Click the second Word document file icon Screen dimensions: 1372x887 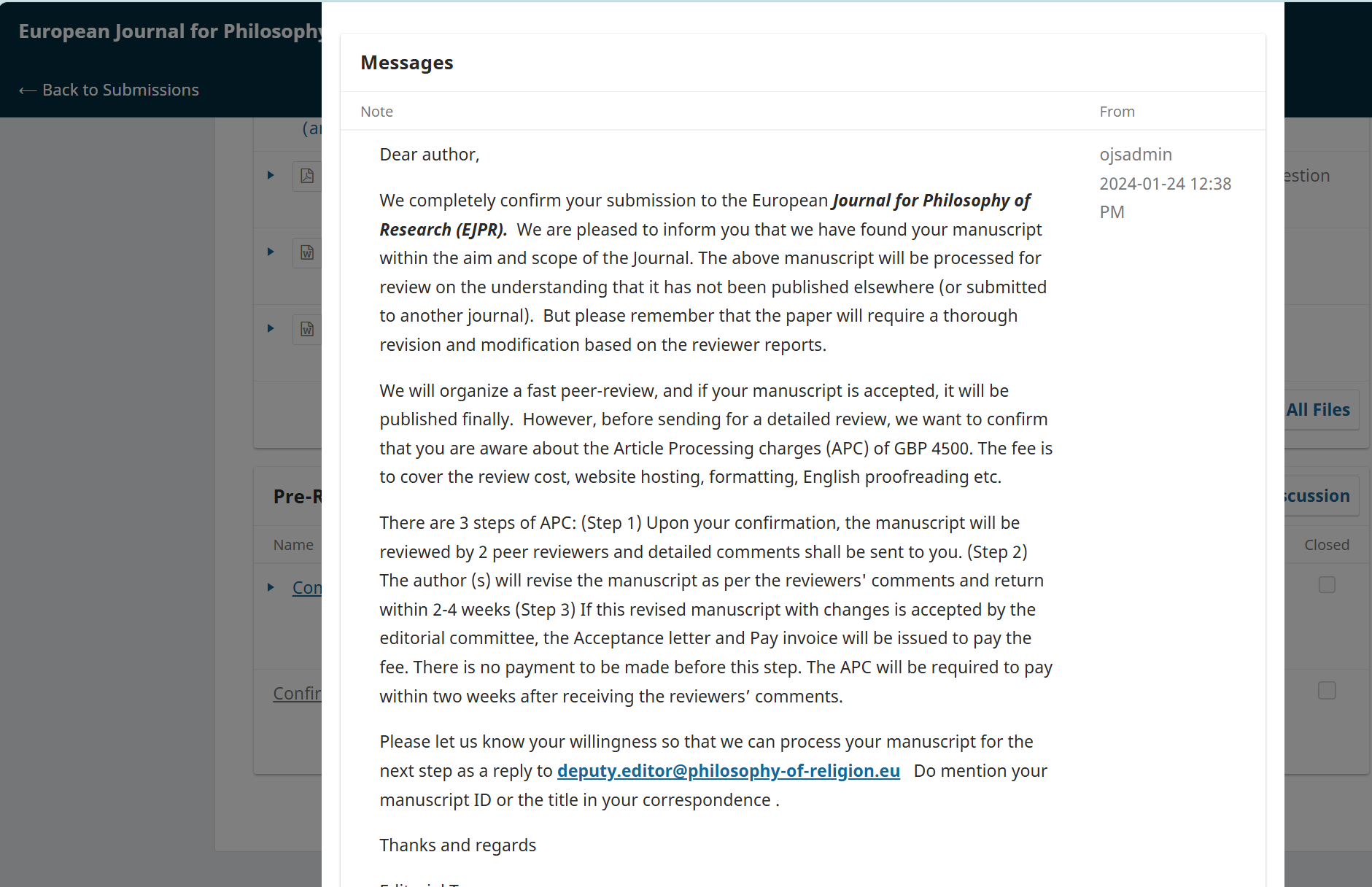(x=307, y=329)
